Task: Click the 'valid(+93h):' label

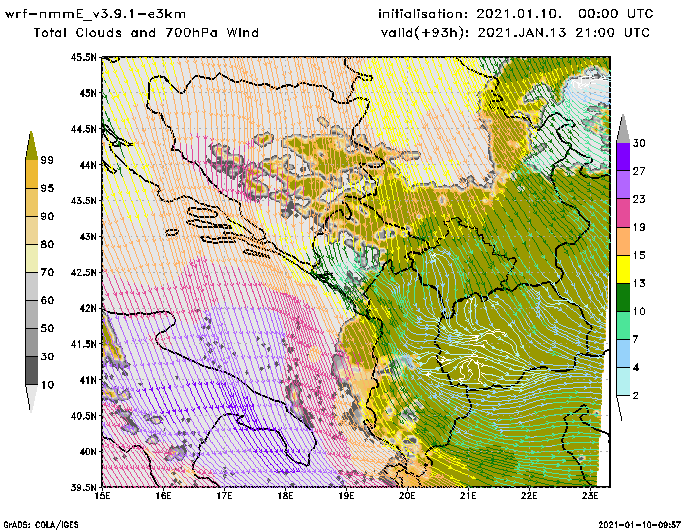Action: pos(425,33)
